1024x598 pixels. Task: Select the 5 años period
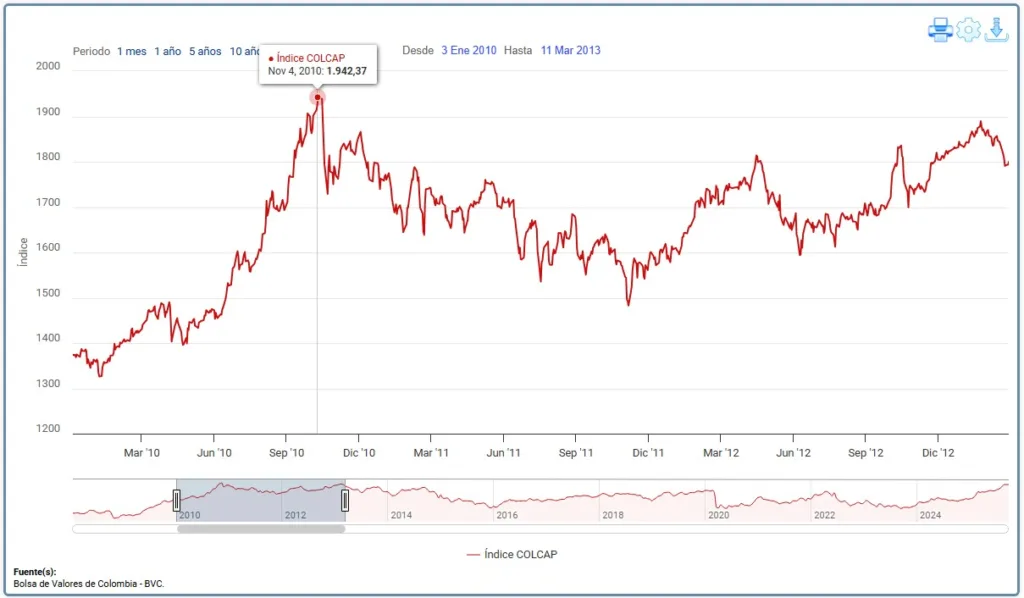[x=205, y=51]
